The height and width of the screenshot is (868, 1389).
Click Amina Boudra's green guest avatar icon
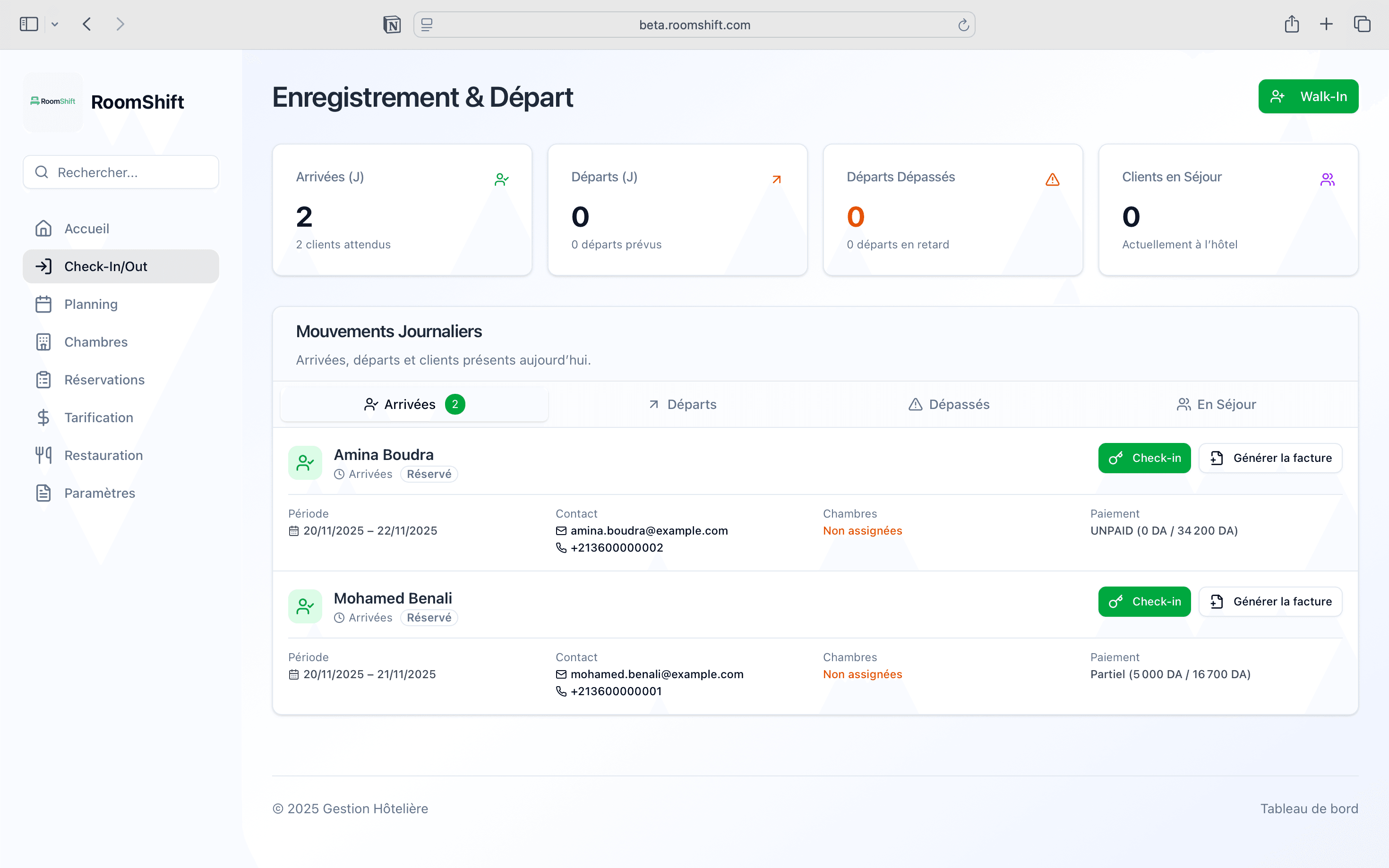pyautogui.click(x=305, y=462)
